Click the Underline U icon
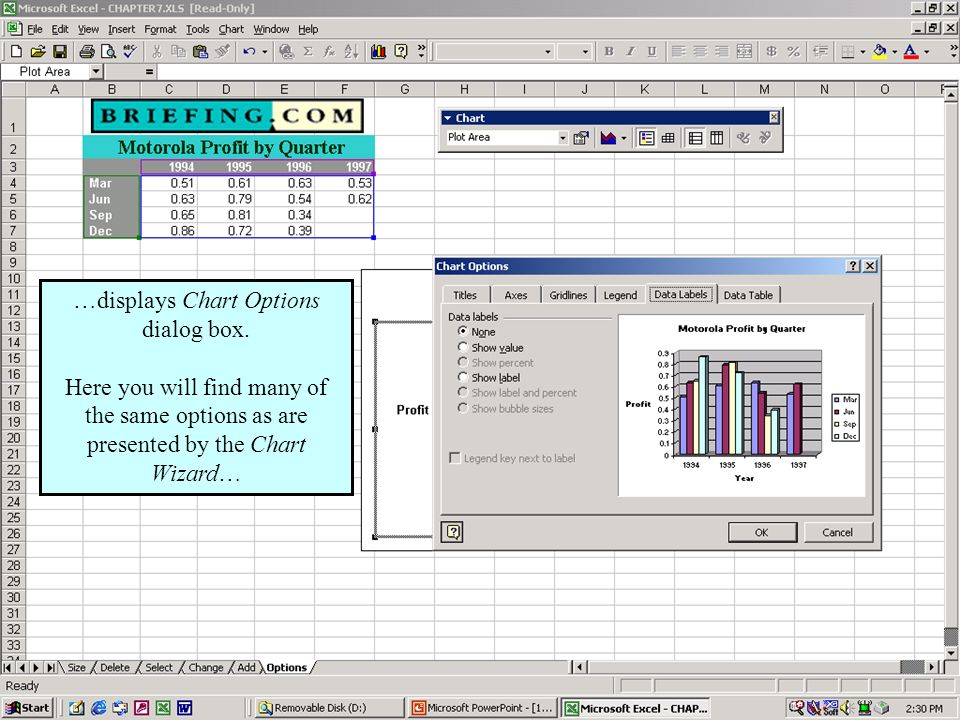This screenshot has height=720, width=960. pyautogui.click(x=652, y=51)
